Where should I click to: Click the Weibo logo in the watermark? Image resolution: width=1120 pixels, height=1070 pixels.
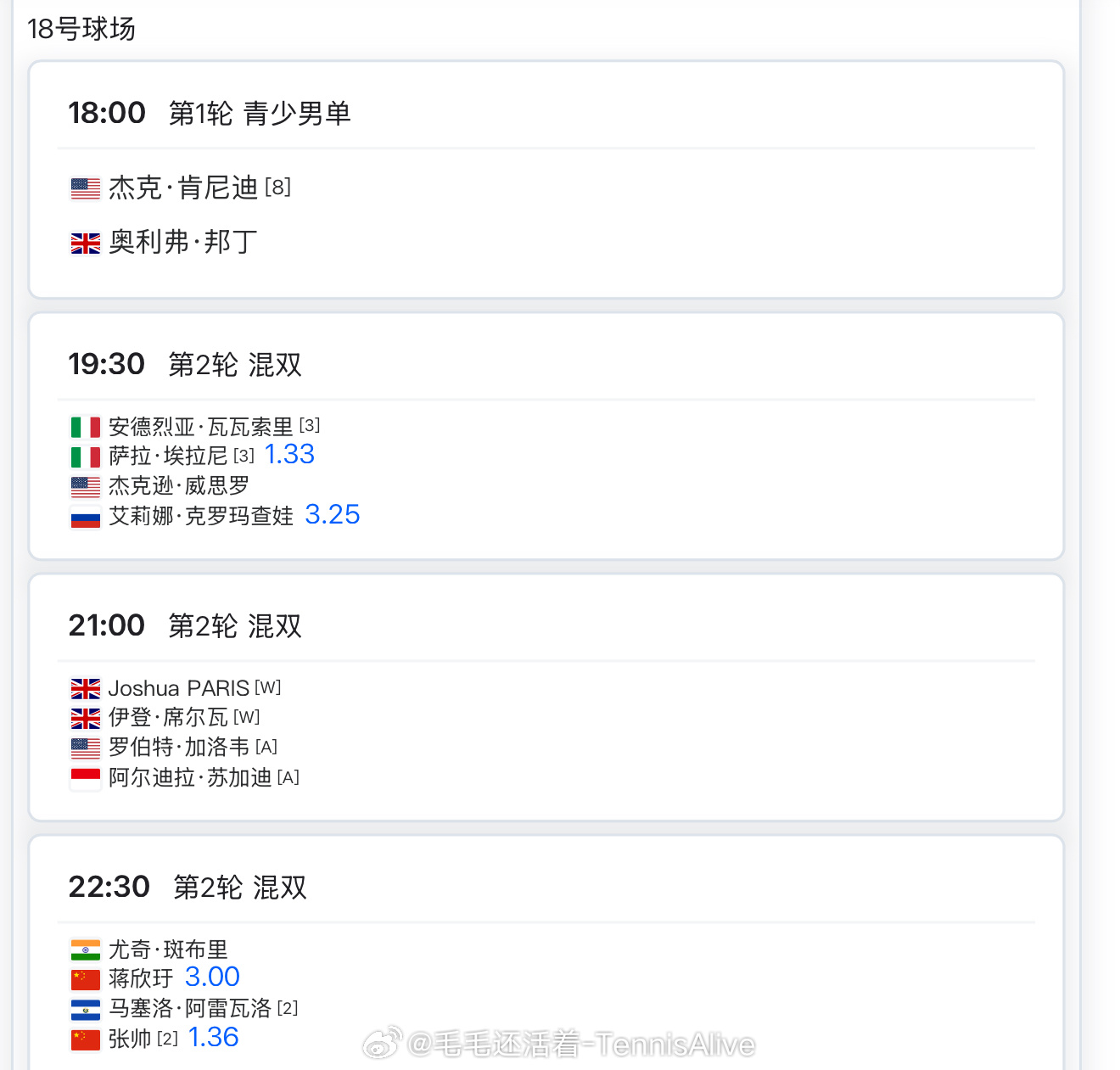(x=383, y=1043)
